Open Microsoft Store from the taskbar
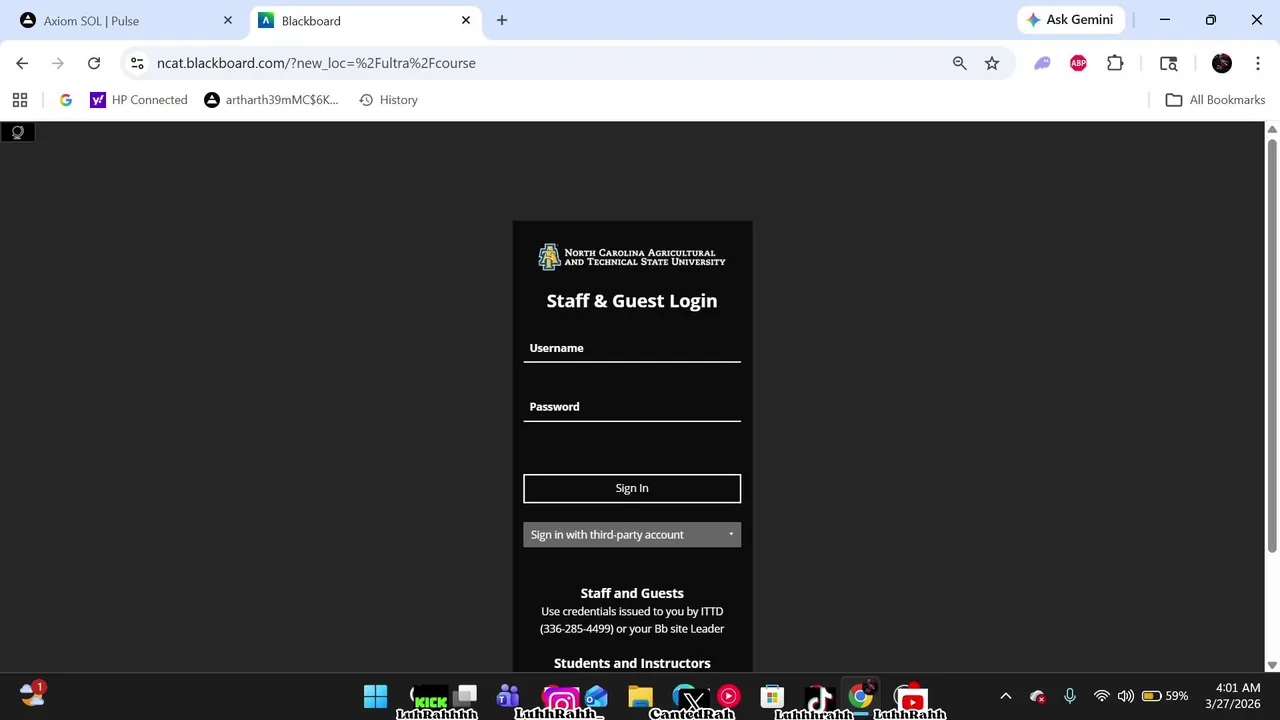This screenshot has width=1280, height=720. tap(772, 696)
